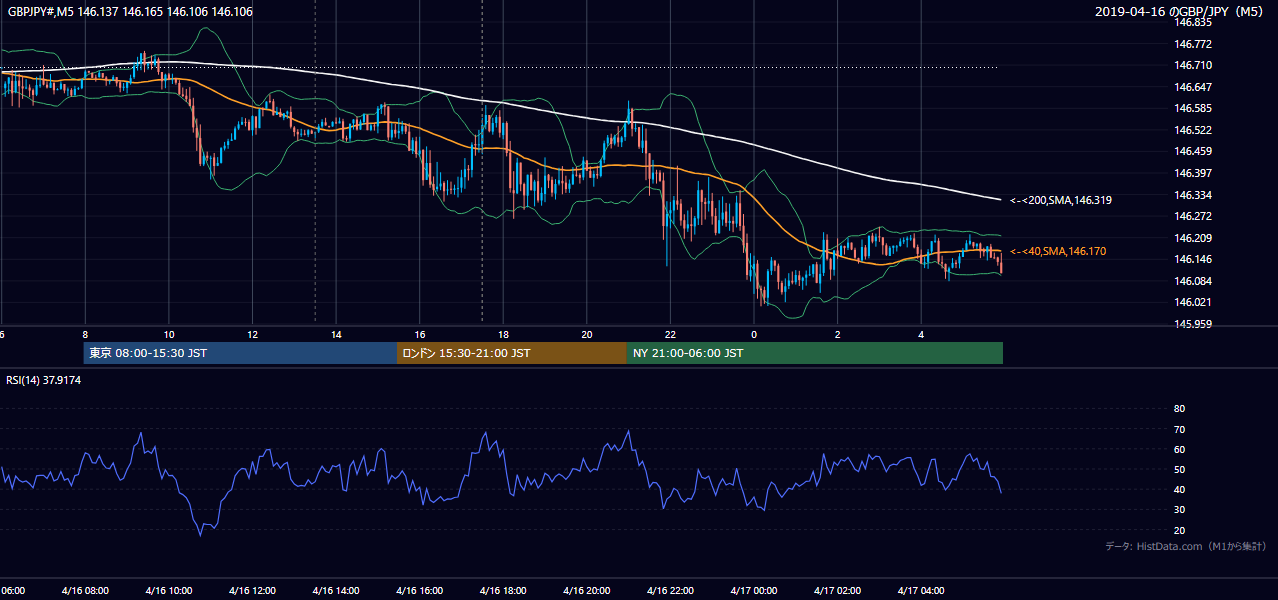The width and height of the screenshot is (1278, 600).
Task: Click the 146.146 price axis label
Action: (1194, 259)
